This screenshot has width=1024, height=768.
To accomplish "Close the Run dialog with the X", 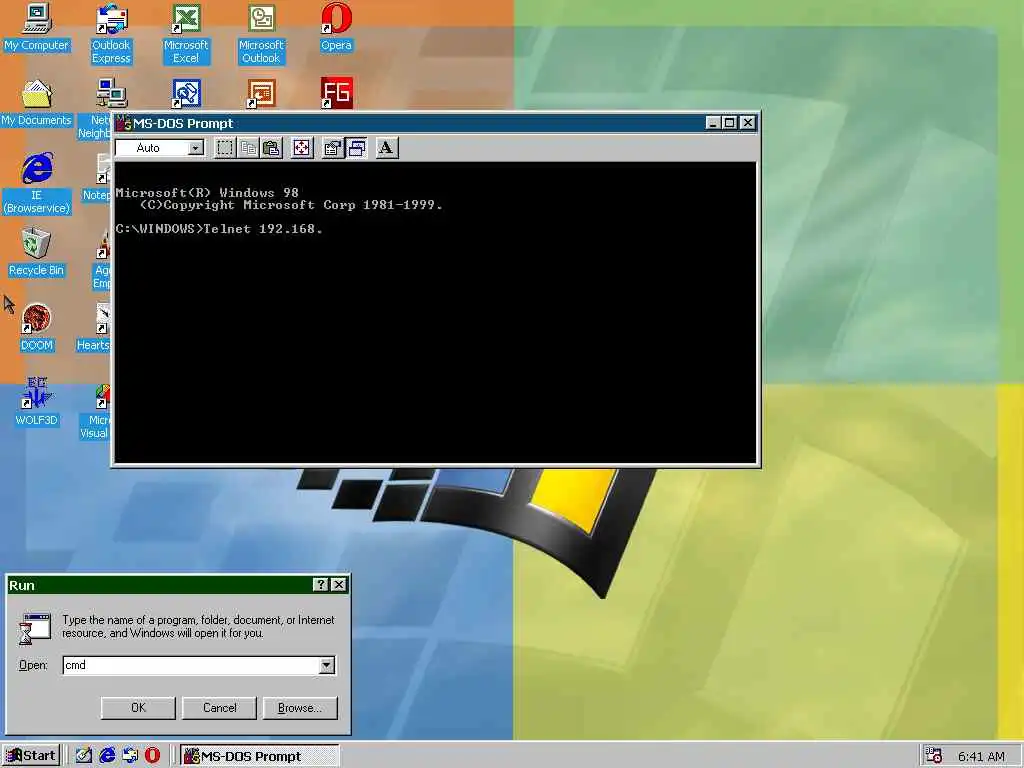I will pyautogui.click(x=338, y=585).
